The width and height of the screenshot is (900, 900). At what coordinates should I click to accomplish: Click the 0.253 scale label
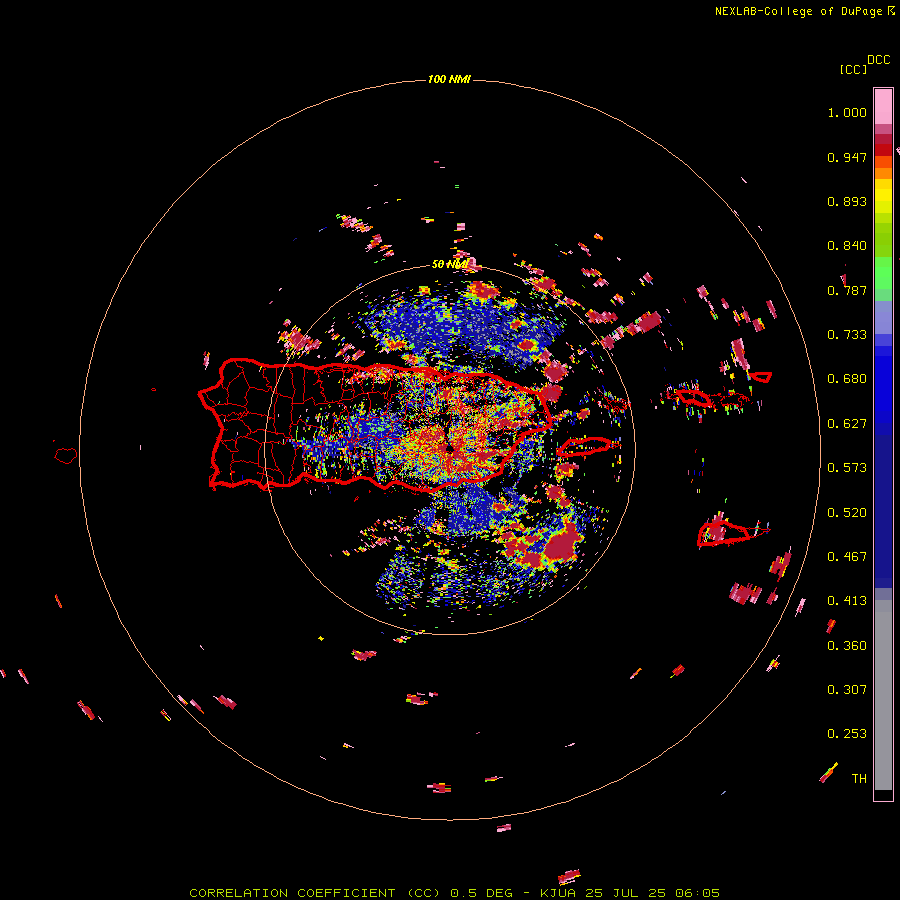pyautogui.click(x=847, y=734)
